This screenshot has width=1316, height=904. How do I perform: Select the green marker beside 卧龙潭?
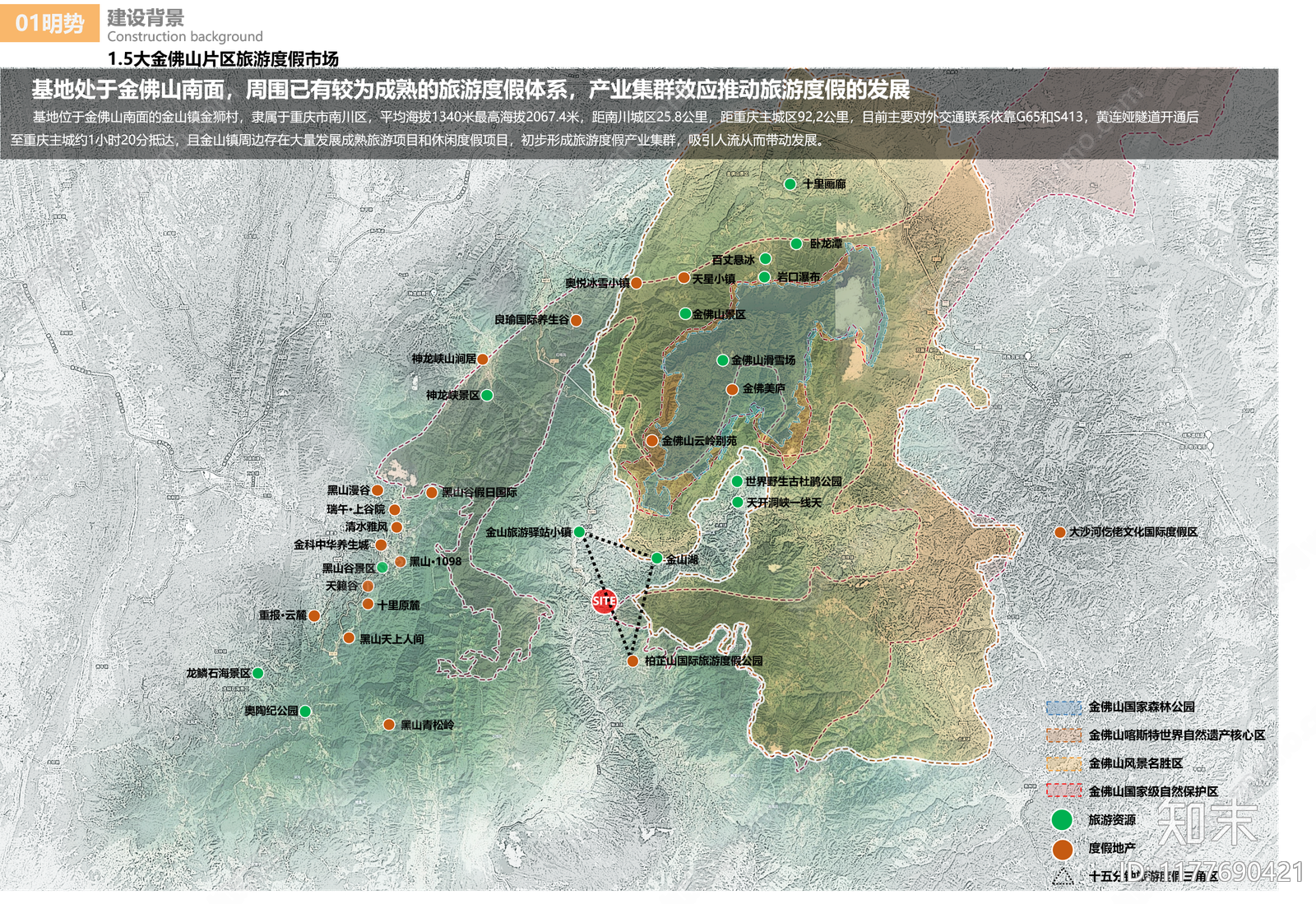pyautogui.click(x=796, y=243)
